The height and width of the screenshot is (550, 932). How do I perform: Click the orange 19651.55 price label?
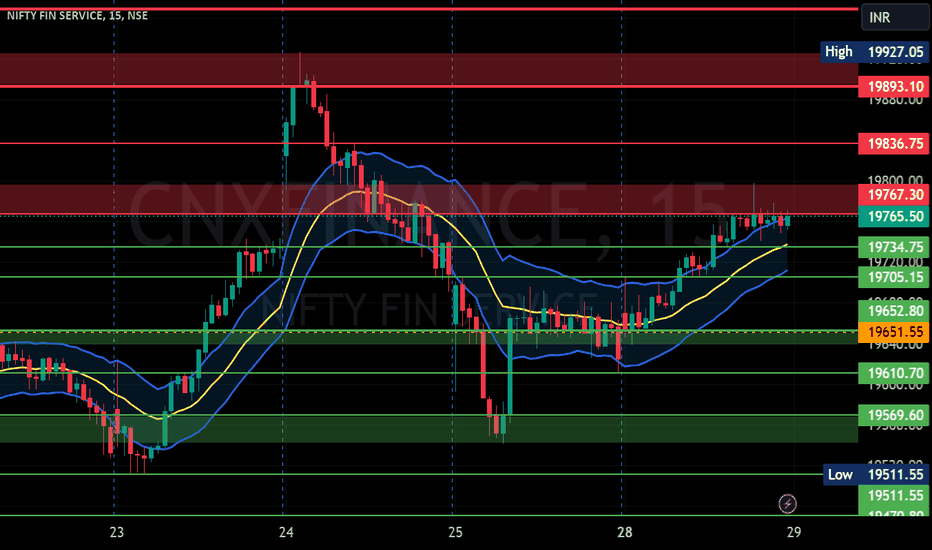pyautogui.click(x=895, y=332)
